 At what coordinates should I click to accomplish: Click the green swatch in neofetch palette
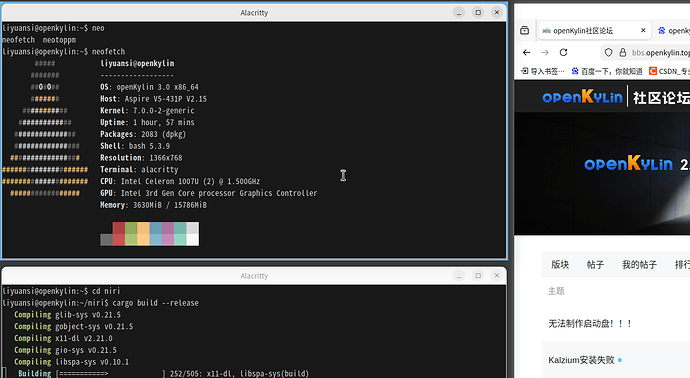tap(131, 234)
